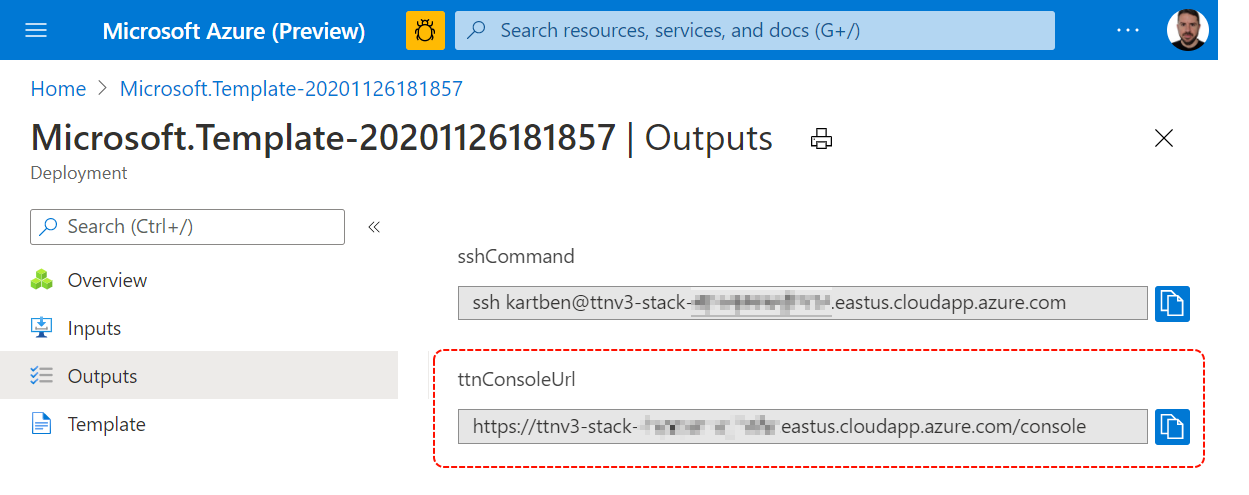Select the Outputs menu item
1249x495 pixels.
click(199, 376)
